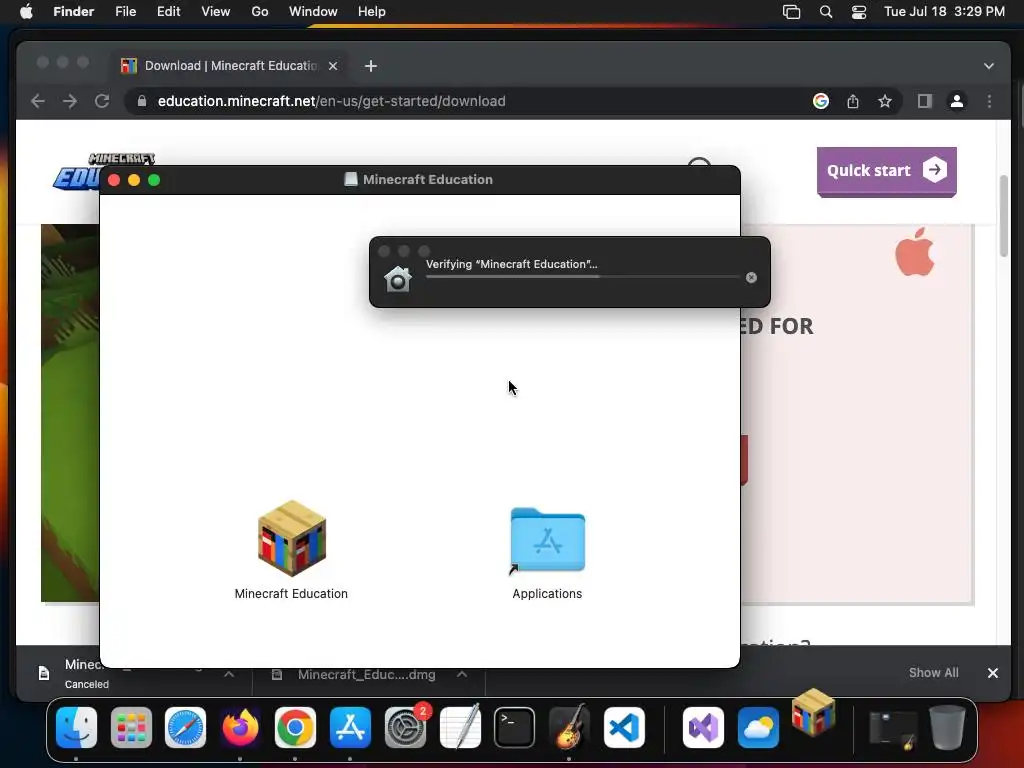The image size is (1024, 768).
Task: Zoom the Minecraft Education disk window
Action: point(154,180)
